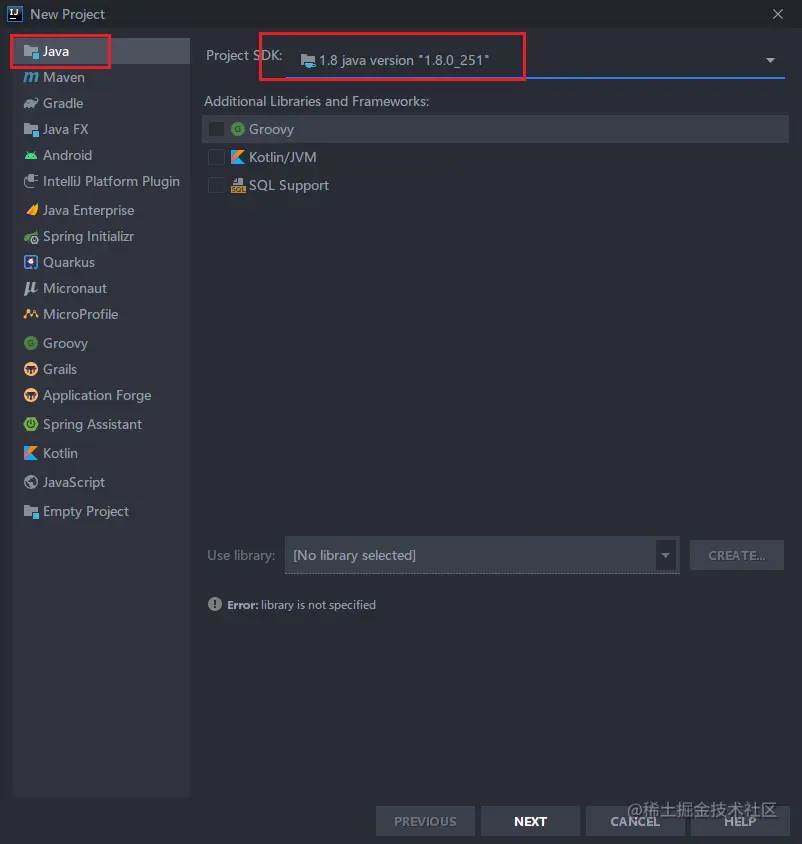
Task: Click the '[No library selected]' combo box
Action: tap(482, 555)
